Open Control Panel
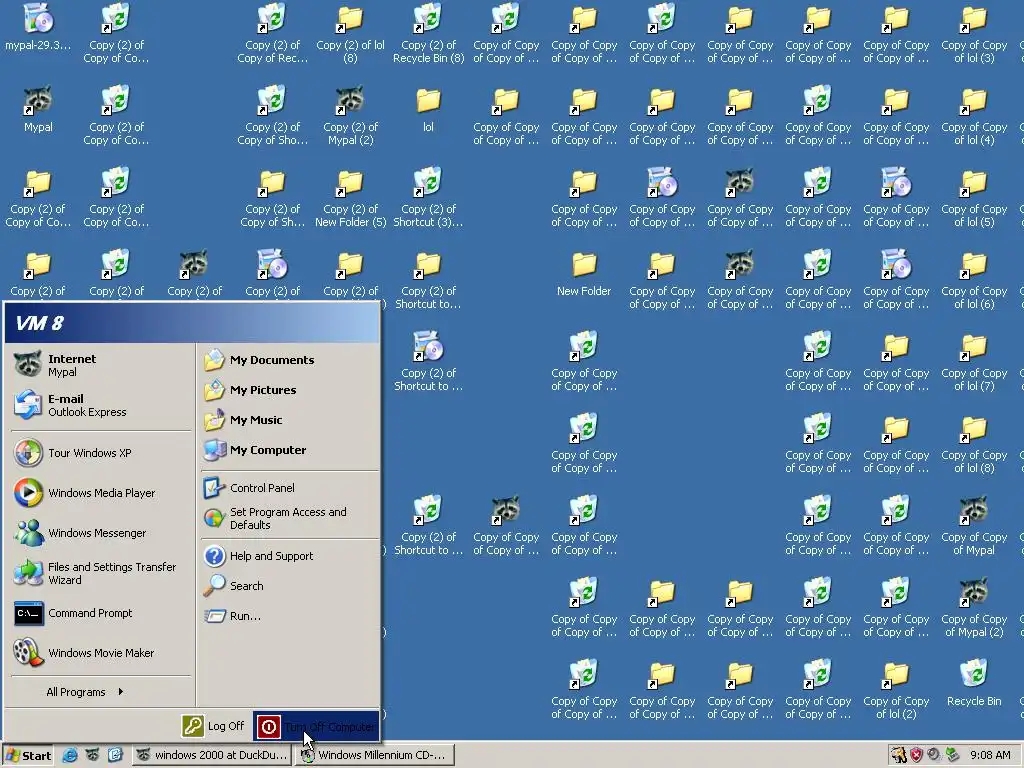The height and width of the screenshot is (768, 1024). point(289,488)
